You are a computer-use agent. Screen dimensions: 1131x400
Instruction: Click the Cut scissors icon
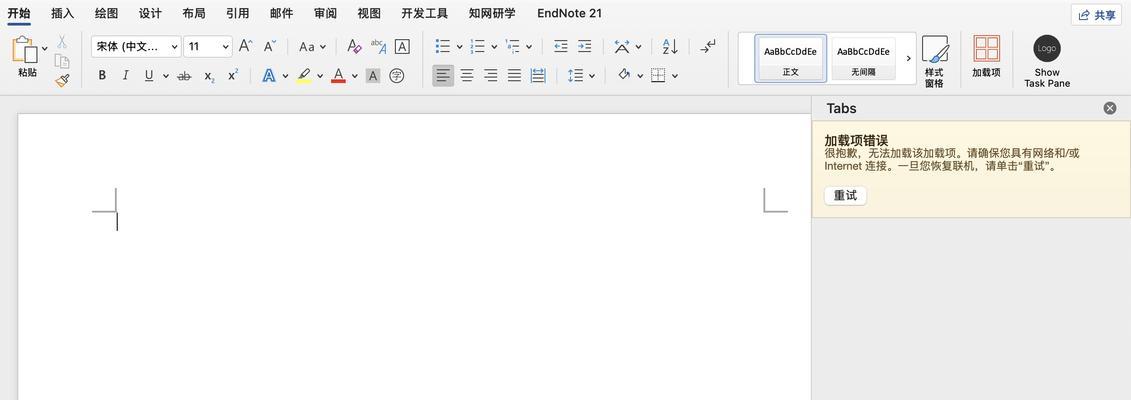tap(62, 42)
